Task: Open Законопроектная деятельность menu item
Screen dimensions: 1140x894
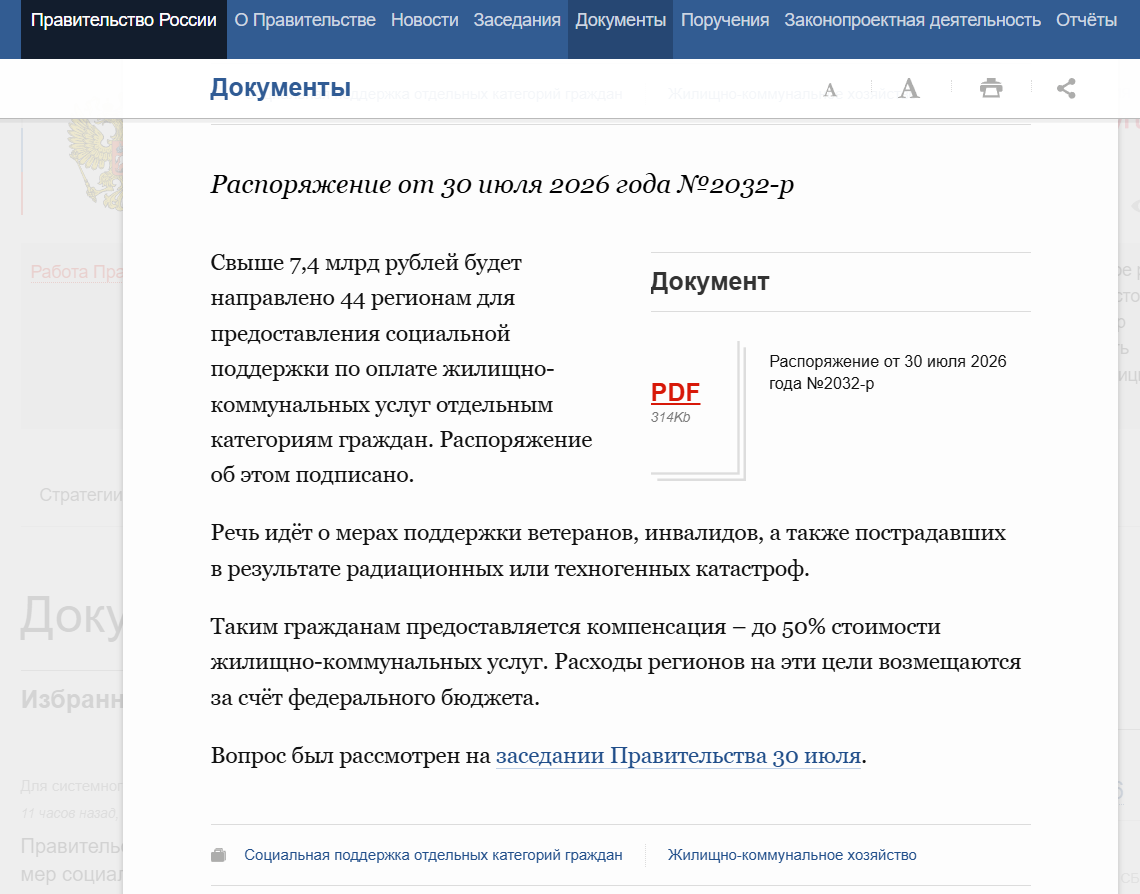Action: 912,20
